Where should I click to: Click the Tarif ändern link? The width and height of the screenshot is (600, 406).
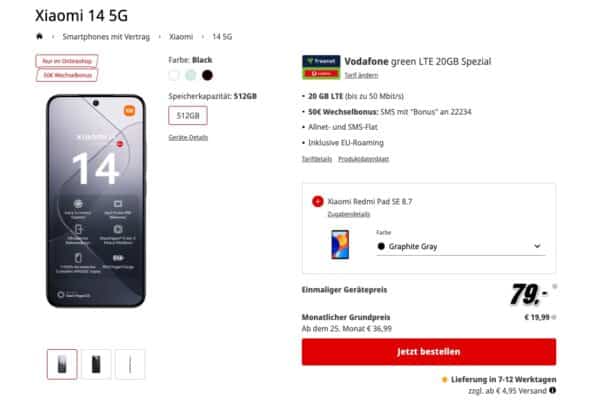361,75
